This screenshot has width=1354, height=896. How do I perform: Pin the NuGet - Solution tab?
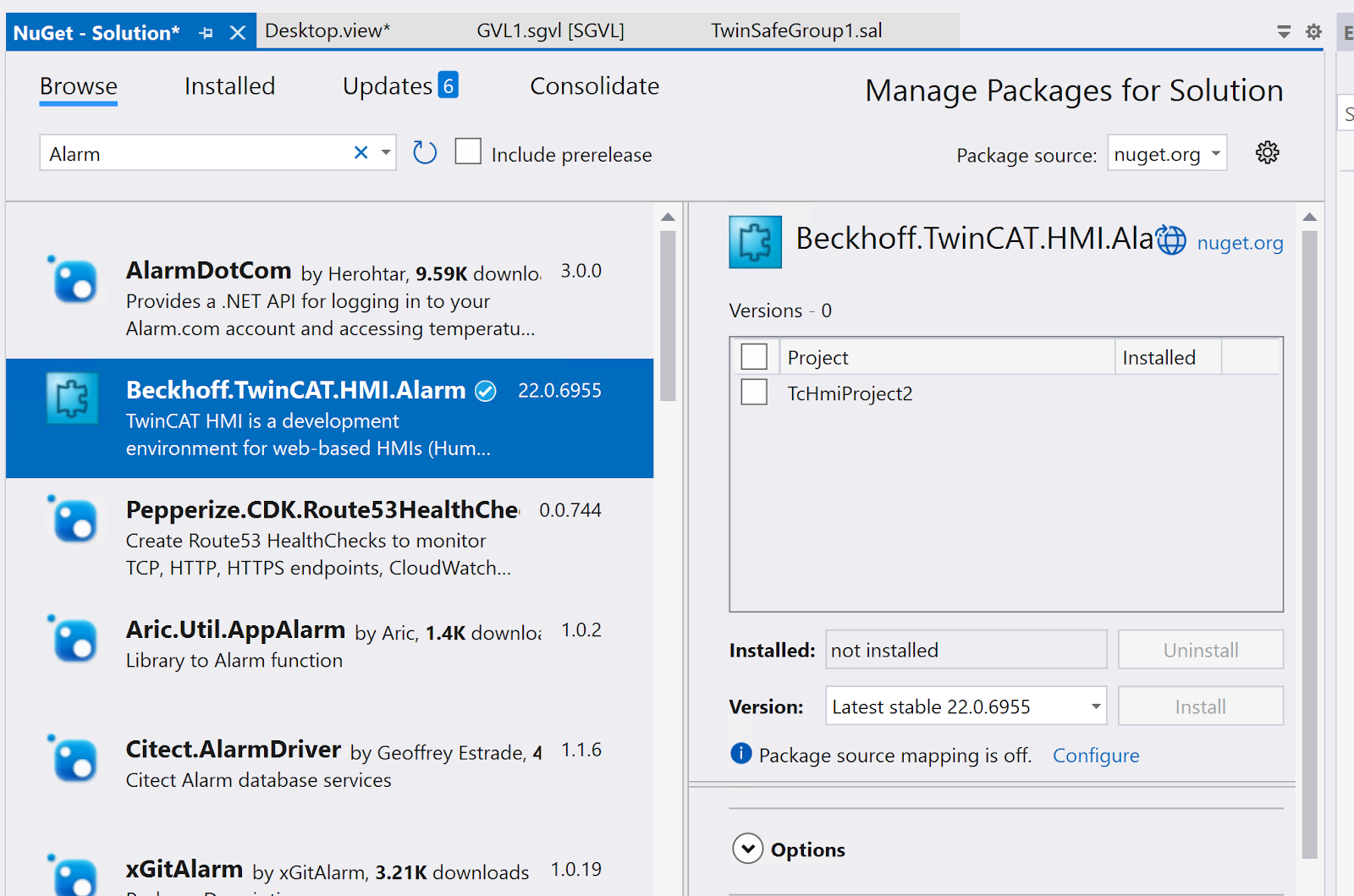coord(206,33)
